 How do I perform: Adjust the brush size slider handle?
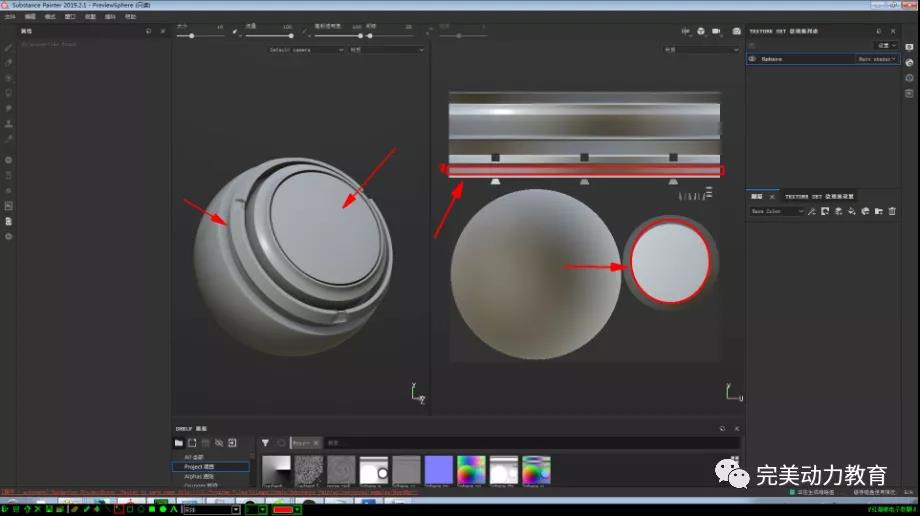[x=192, y=36]
